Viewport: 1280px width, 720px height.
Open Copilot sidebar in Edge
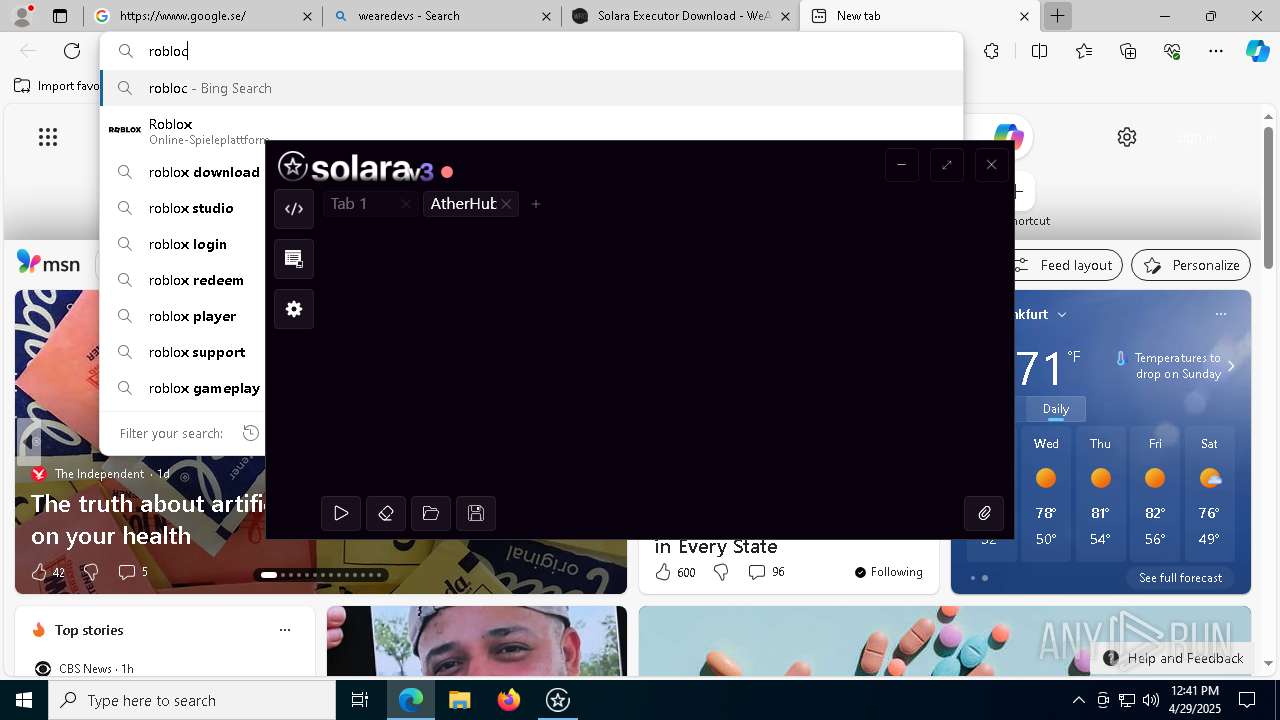[x=1257, y=51]
